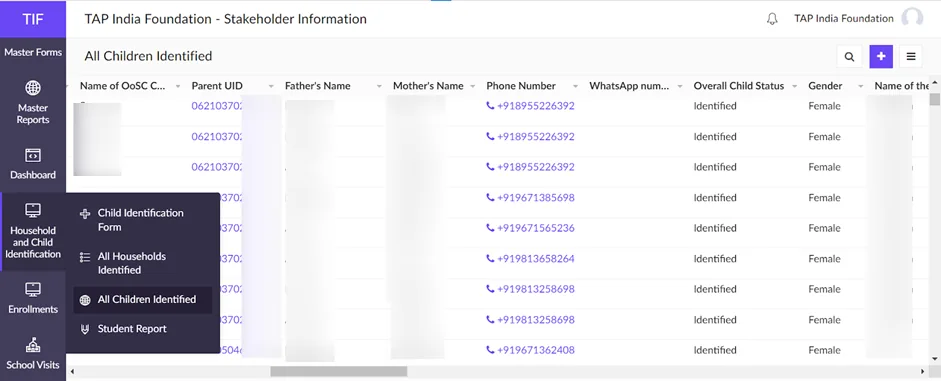Open the user profile avatar
The image size is (941, 381).
click(912, 19)
